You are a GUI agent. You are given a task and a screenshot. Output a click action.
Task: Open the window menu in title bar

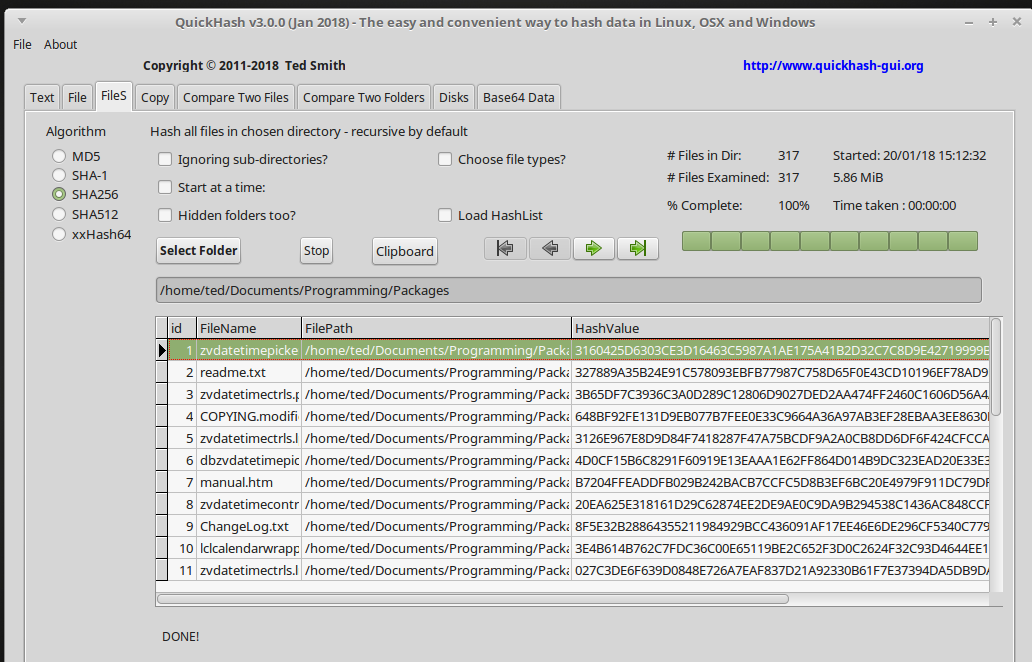tap(22, 22)
